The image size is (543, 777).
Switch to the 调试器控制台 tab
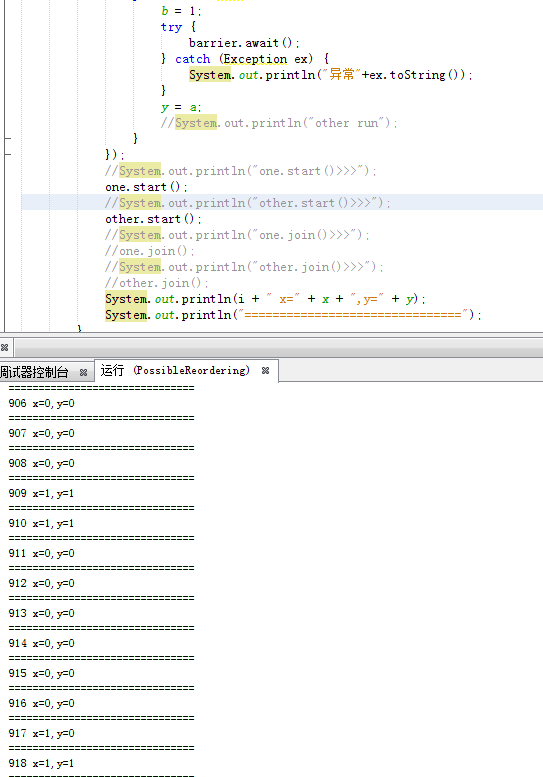pyautogui.click(x=34, y=372)
